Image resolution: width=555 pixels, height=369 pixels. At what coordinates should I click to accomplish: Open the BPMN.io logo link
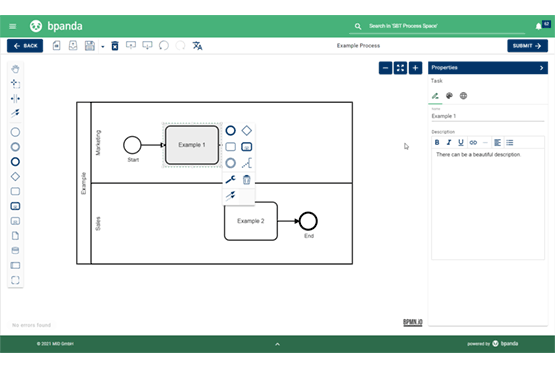coord(413,322)
